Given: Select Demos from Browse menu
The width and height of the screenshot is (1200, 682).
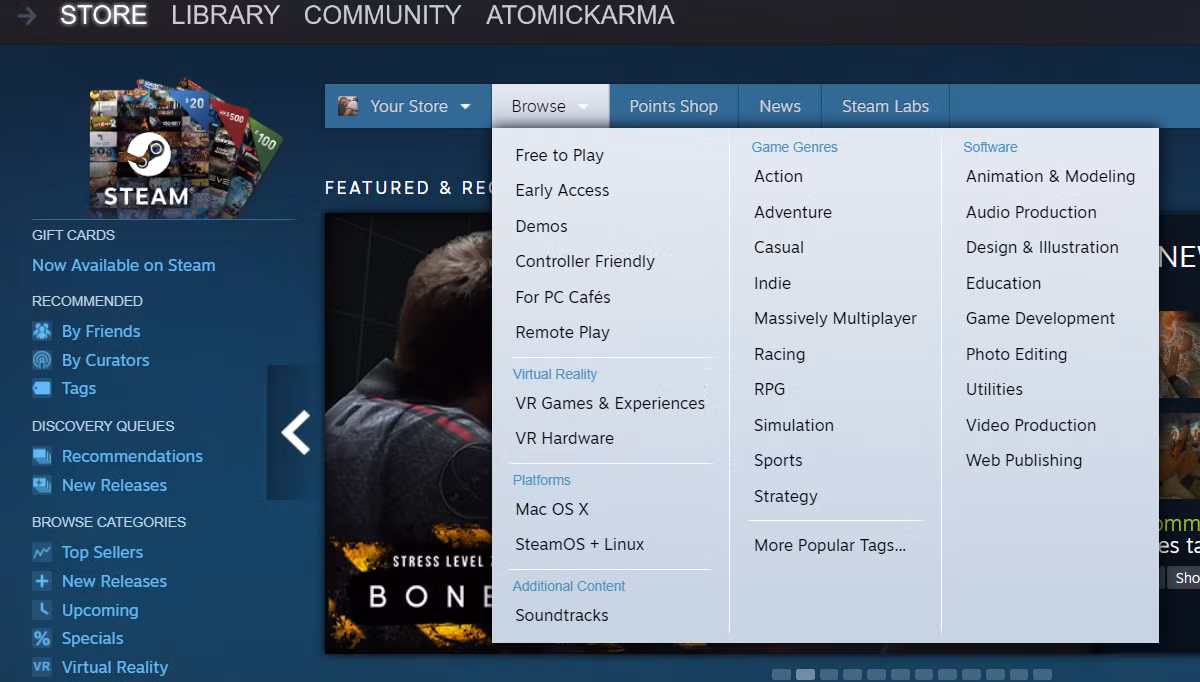Looking at the screenshot, I should pos(541,226).
